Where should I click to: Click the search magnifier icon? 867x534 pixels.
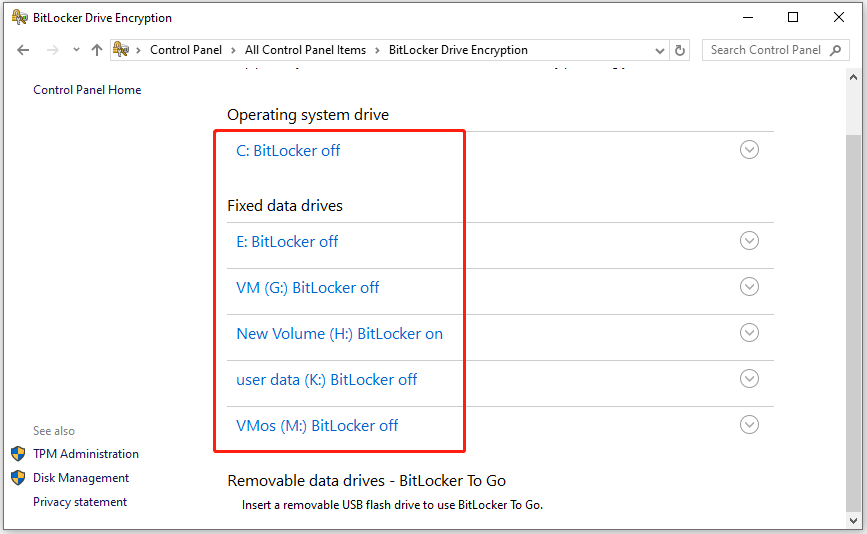tap(836, 50)
